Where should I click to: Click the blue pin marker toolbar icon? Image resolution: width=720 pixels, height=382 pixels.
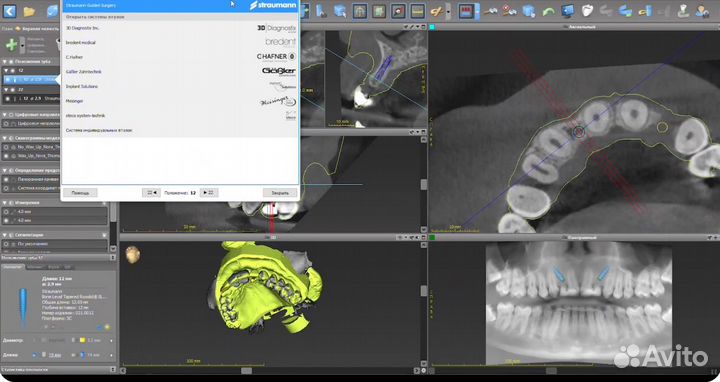point(321,11)
